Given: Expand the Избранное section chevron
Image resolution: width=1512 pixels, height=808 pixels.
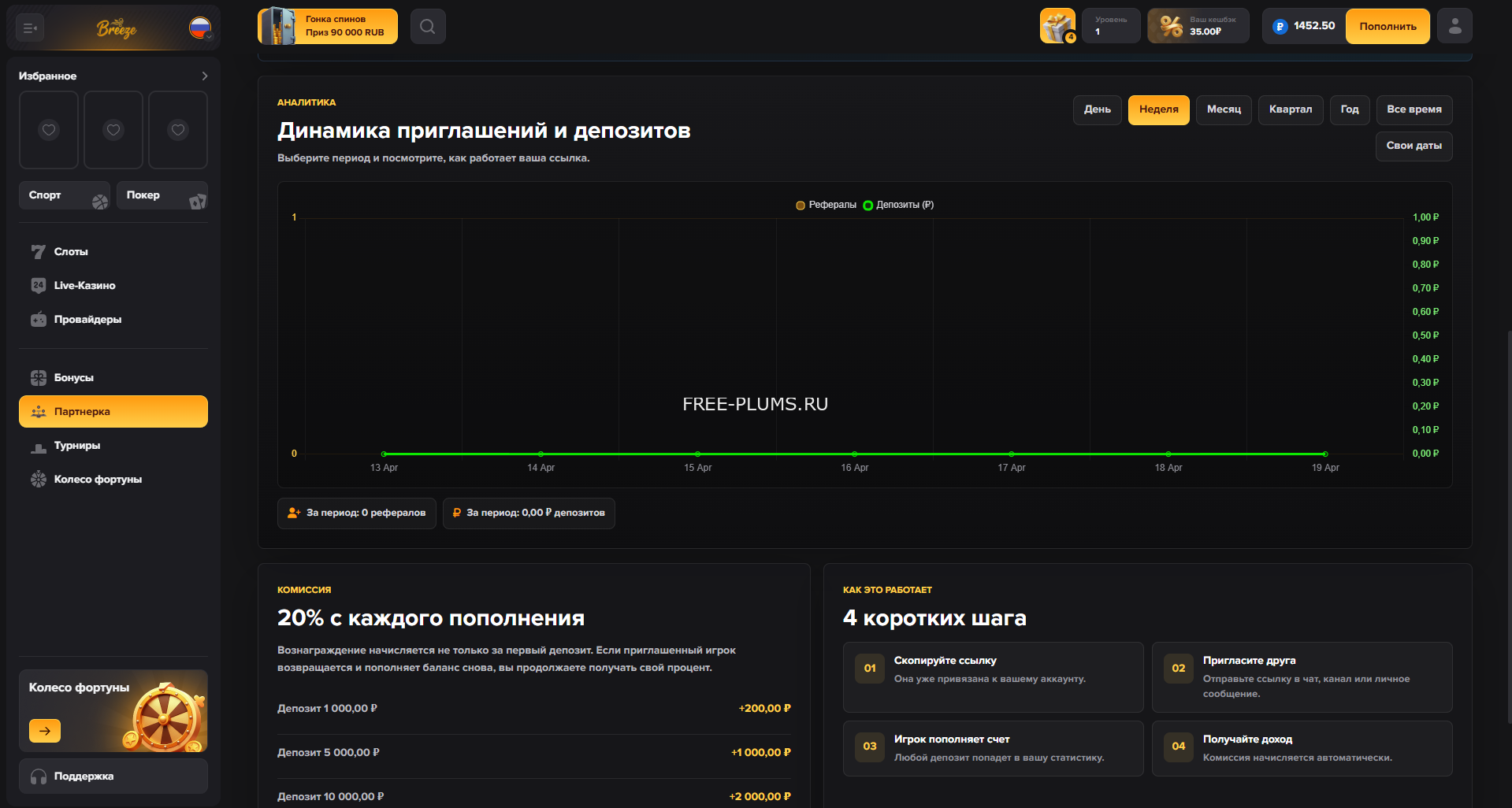Looking at the screenshot, I should 205,76.
